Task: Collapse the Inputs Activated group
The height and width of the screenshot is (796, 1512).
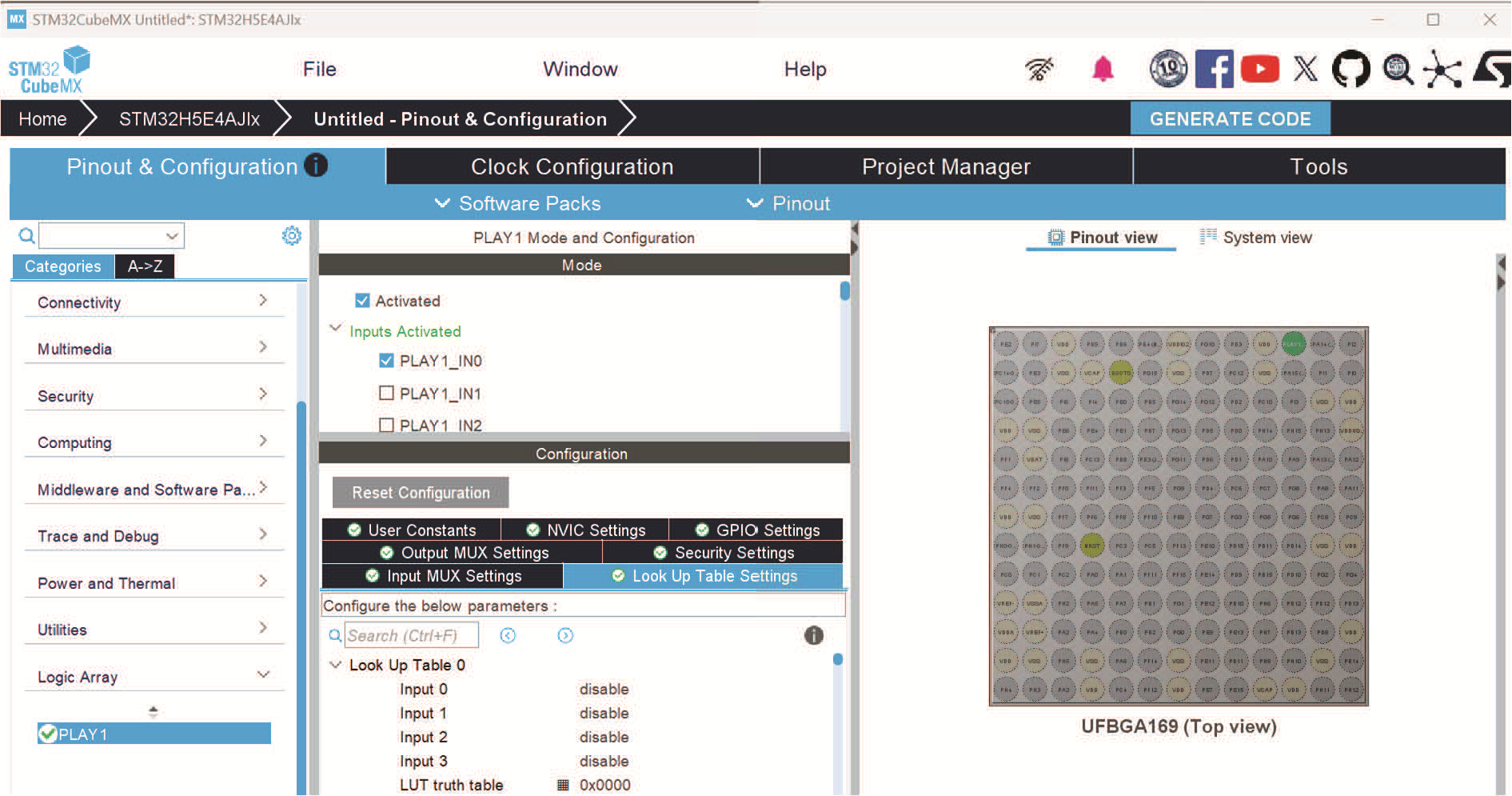Action: tap(336, 329)
